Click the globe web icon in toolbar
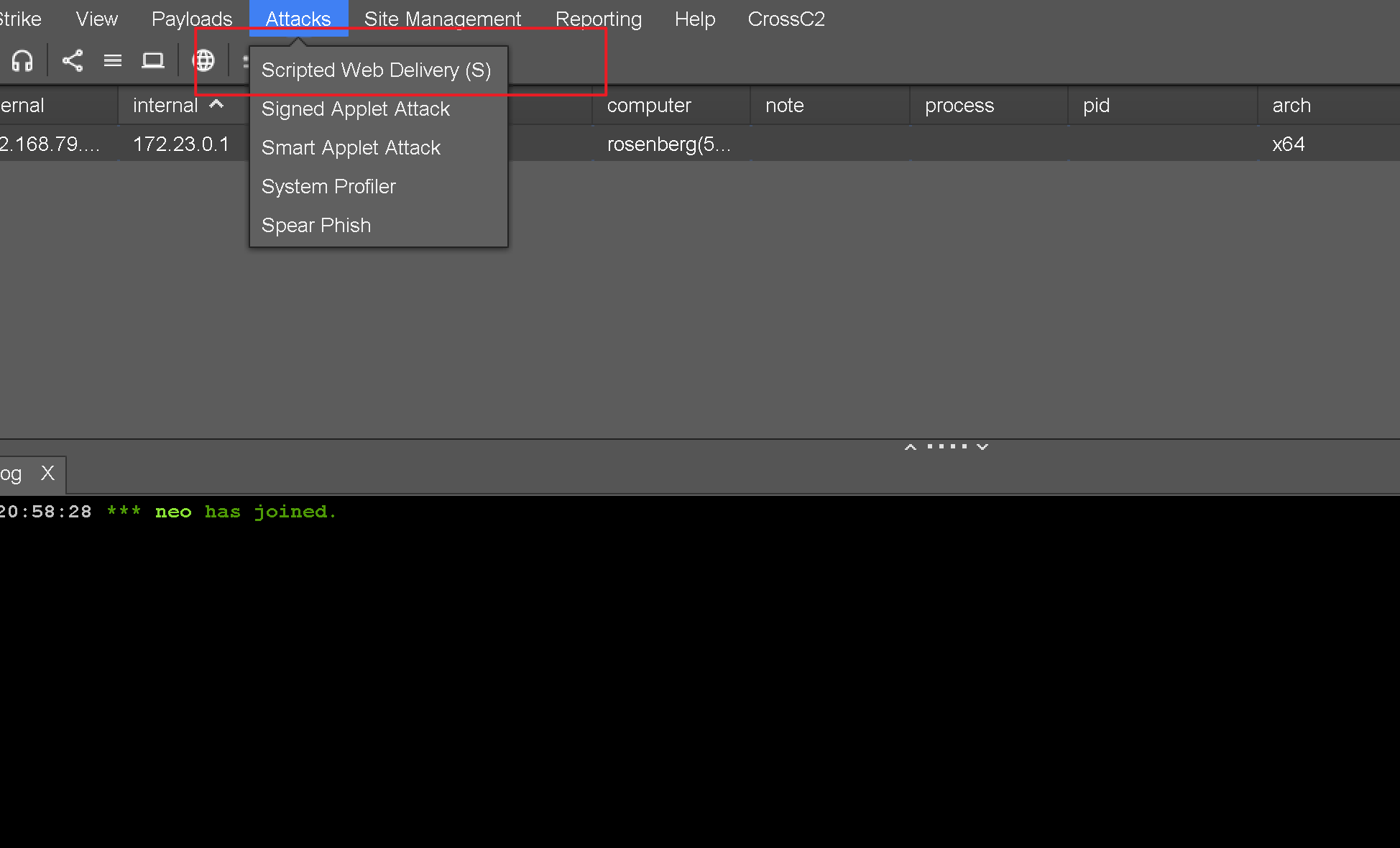The image size is (1400, 848). click(204, 61)
